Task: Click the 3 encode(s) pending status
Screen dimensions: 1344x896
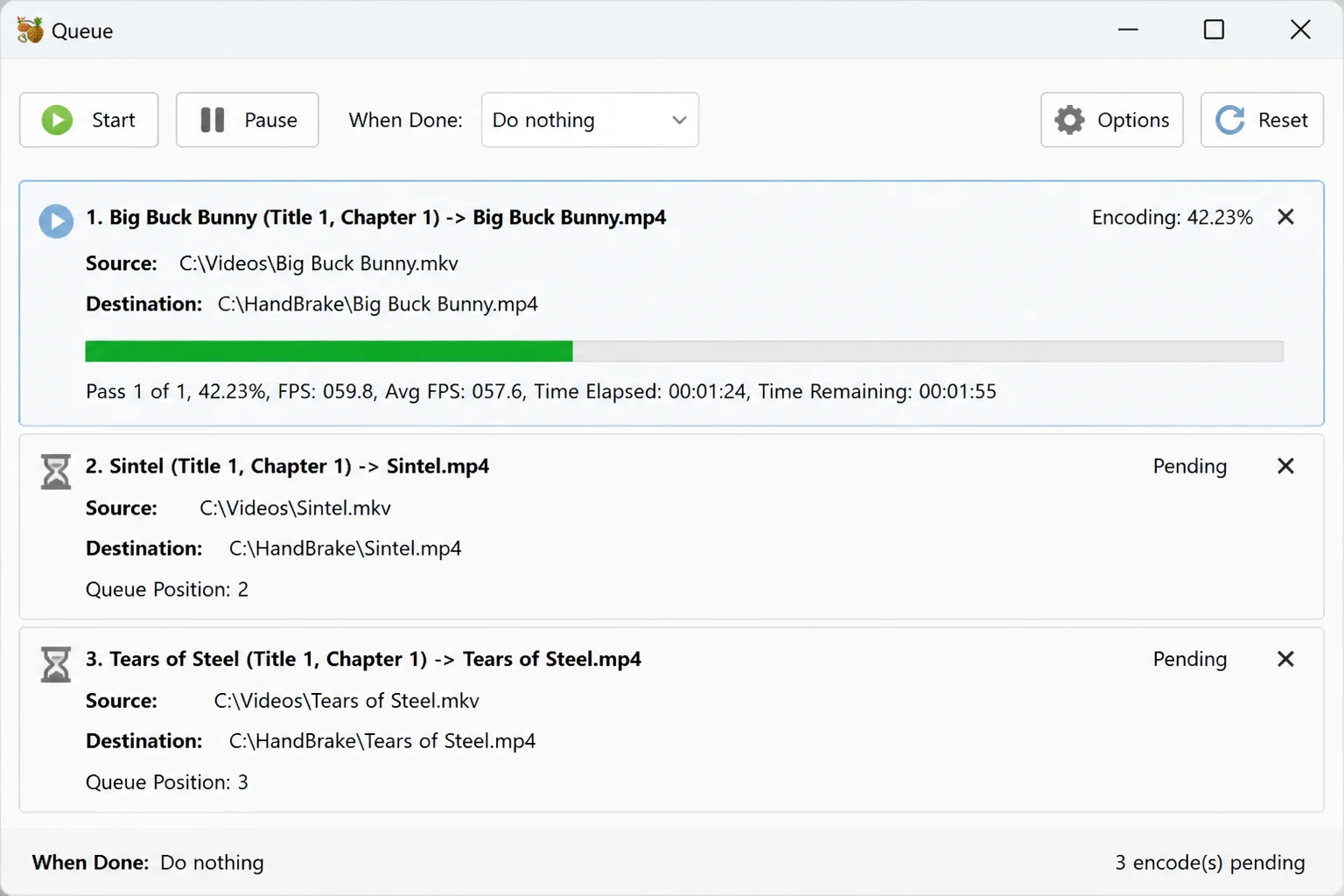Action: 1209,863
